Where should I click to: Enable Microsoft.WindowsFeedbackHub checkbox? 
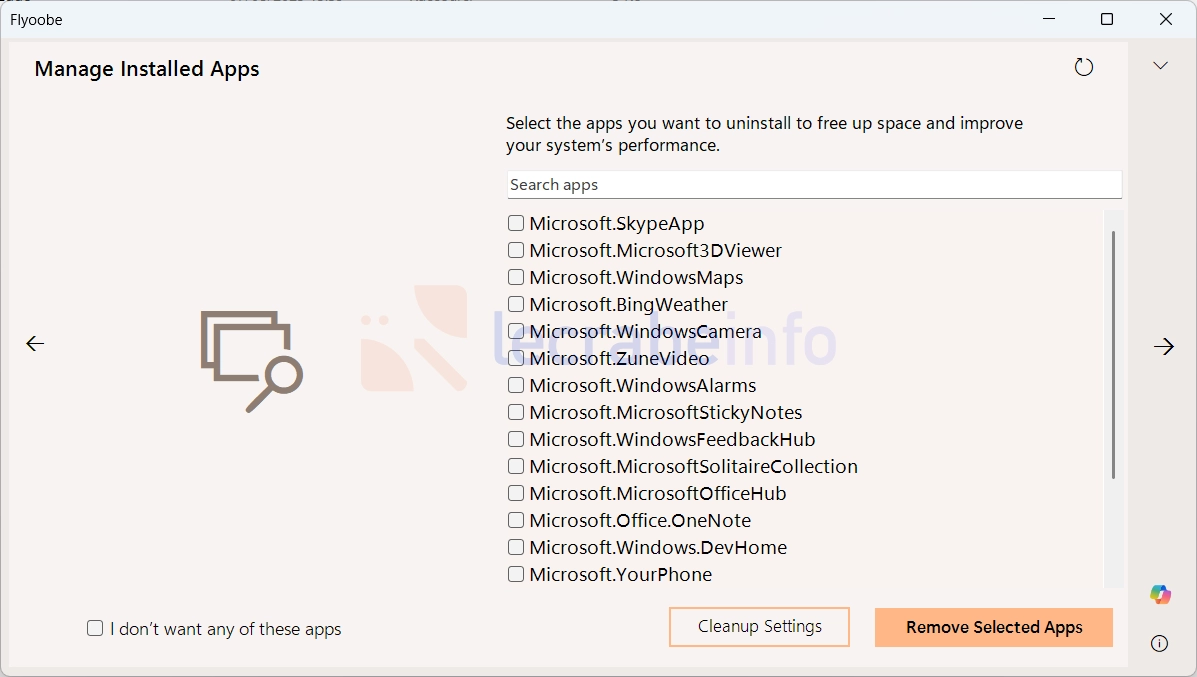tap(516, 440)
